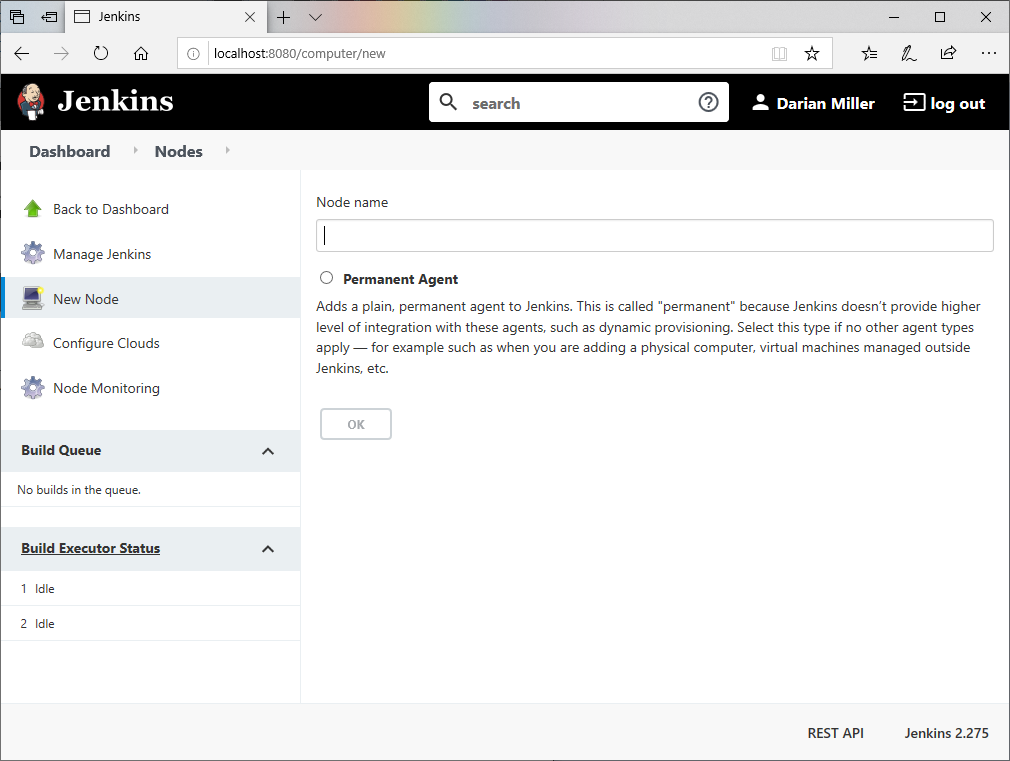
Task: Go to Dashboard in the breadcrumb
Action: click(69, 152)
